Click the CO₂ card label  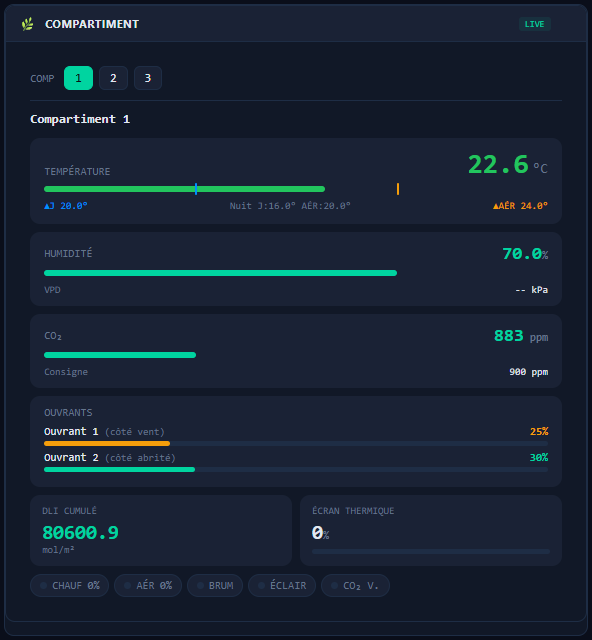(x=53, y=336)
